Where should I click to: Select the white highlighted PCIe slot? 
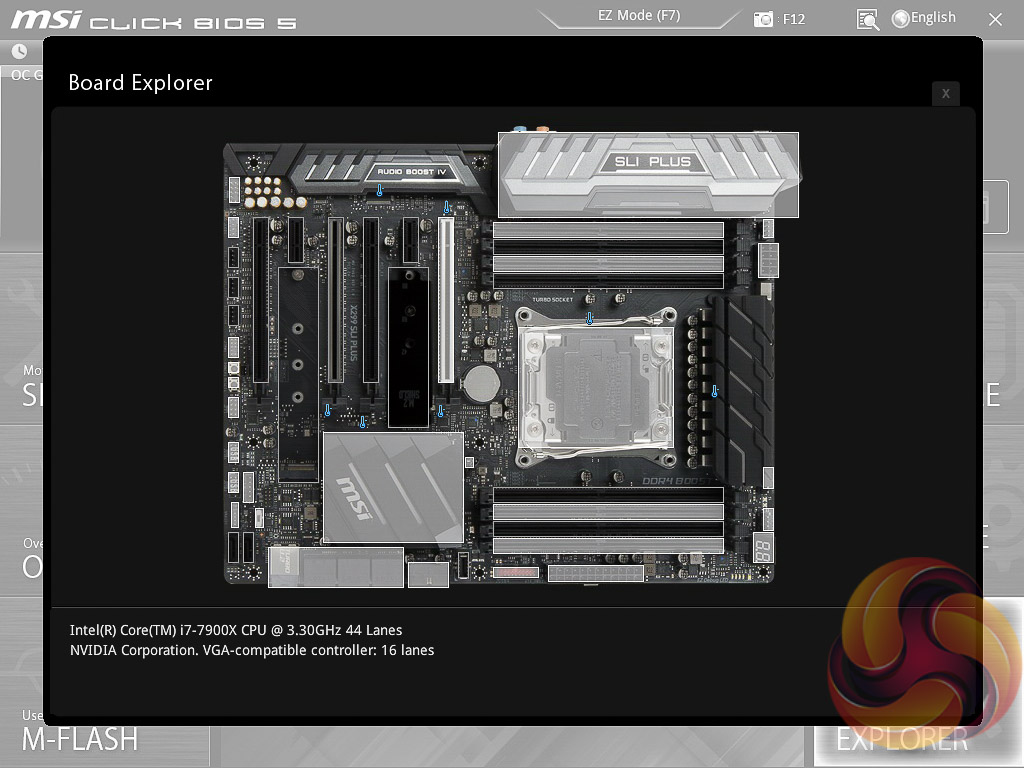446,300
